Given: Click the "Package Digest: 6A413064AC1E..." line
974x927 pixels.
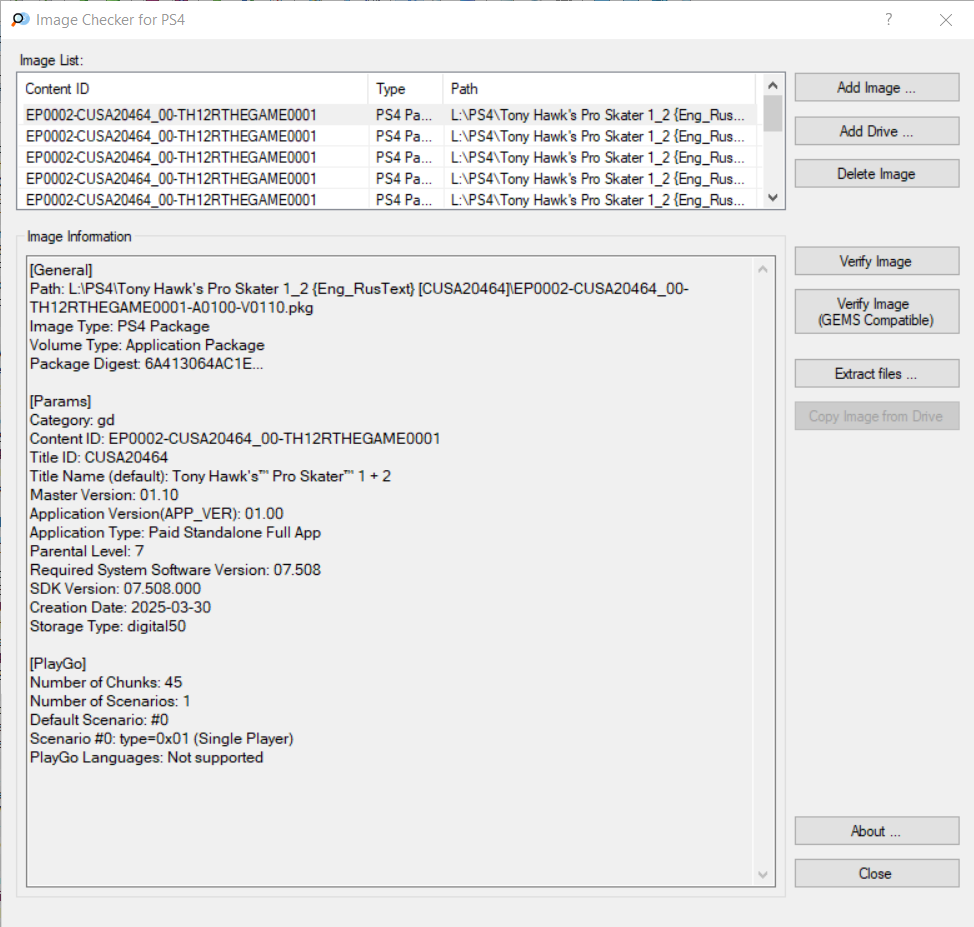Looking at the screenshot, I should (x=147, y=363).
